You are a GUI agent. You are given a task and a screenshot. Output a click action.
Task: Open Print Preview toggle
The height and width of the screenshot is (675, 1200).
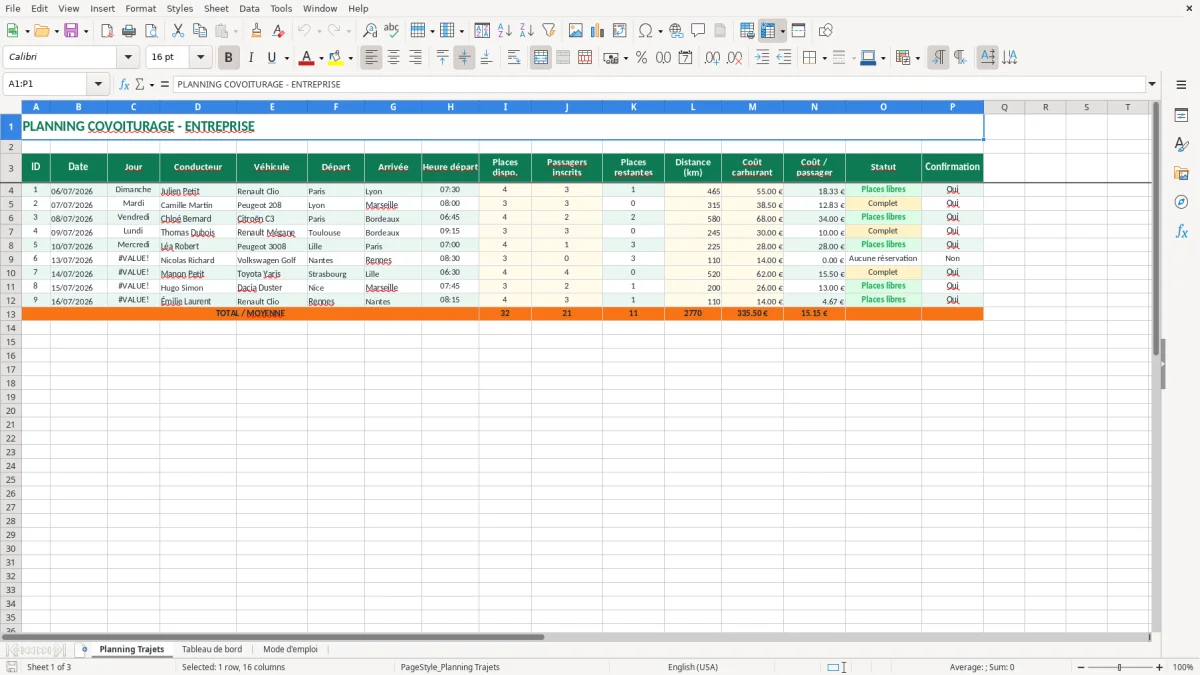coord(151,31)
